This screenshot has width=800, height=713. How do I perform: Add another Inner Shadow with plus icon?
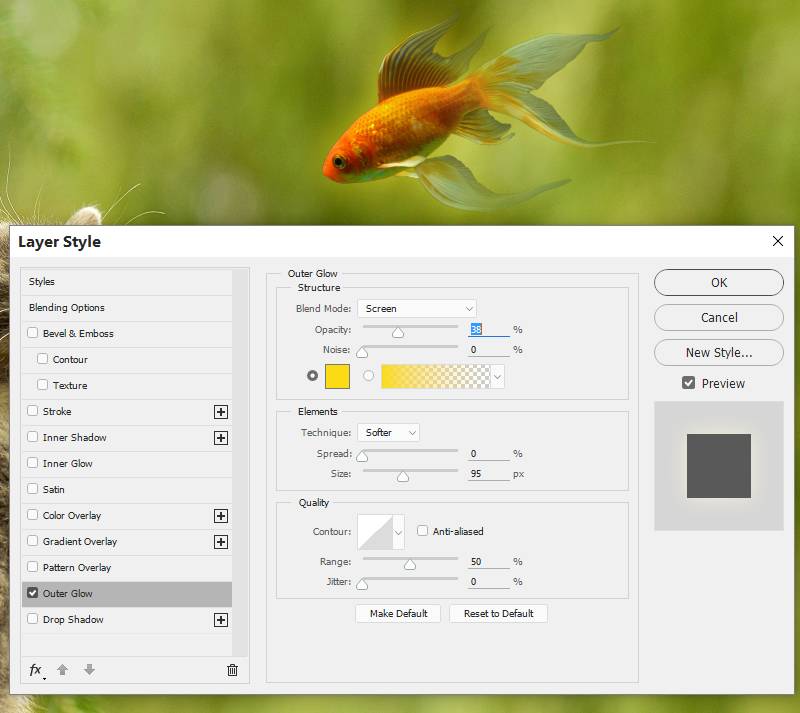(221, 438)
